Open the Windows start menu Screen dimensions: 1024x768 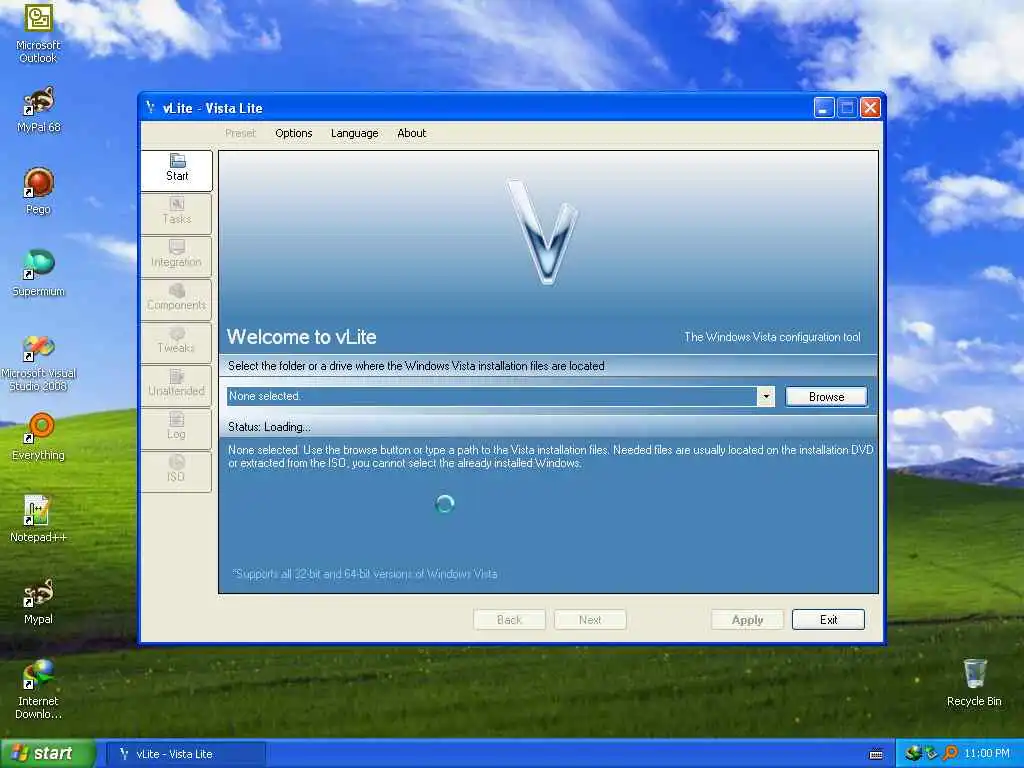[x=47, y=753]
